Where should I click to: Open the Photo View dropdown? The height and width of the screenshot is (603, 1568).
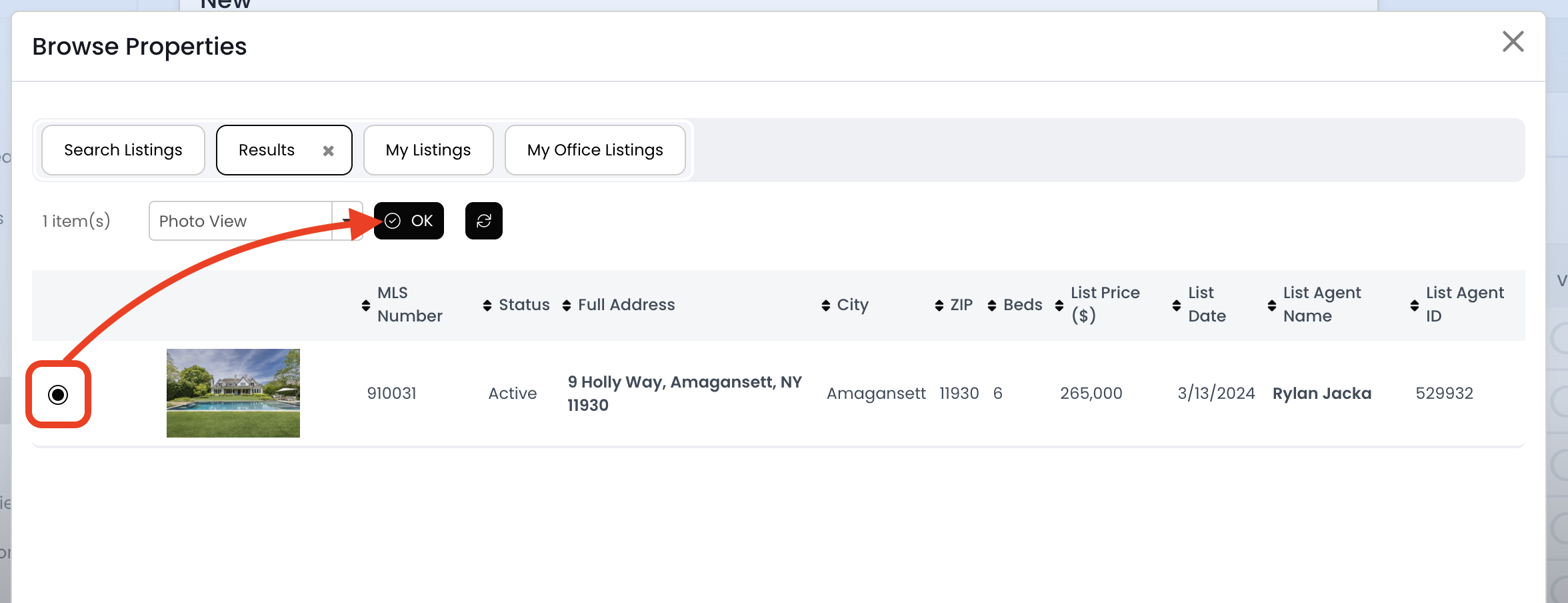point(346,221)
